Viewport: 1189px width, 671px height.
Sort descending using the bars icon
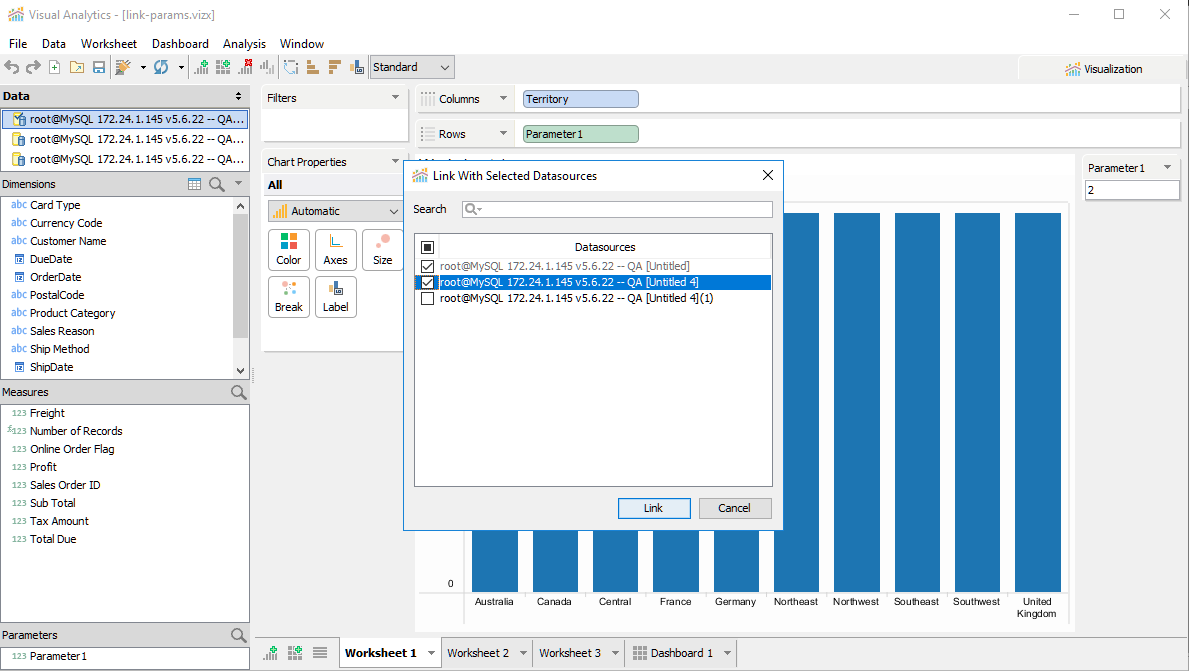[x=334, y=67]
